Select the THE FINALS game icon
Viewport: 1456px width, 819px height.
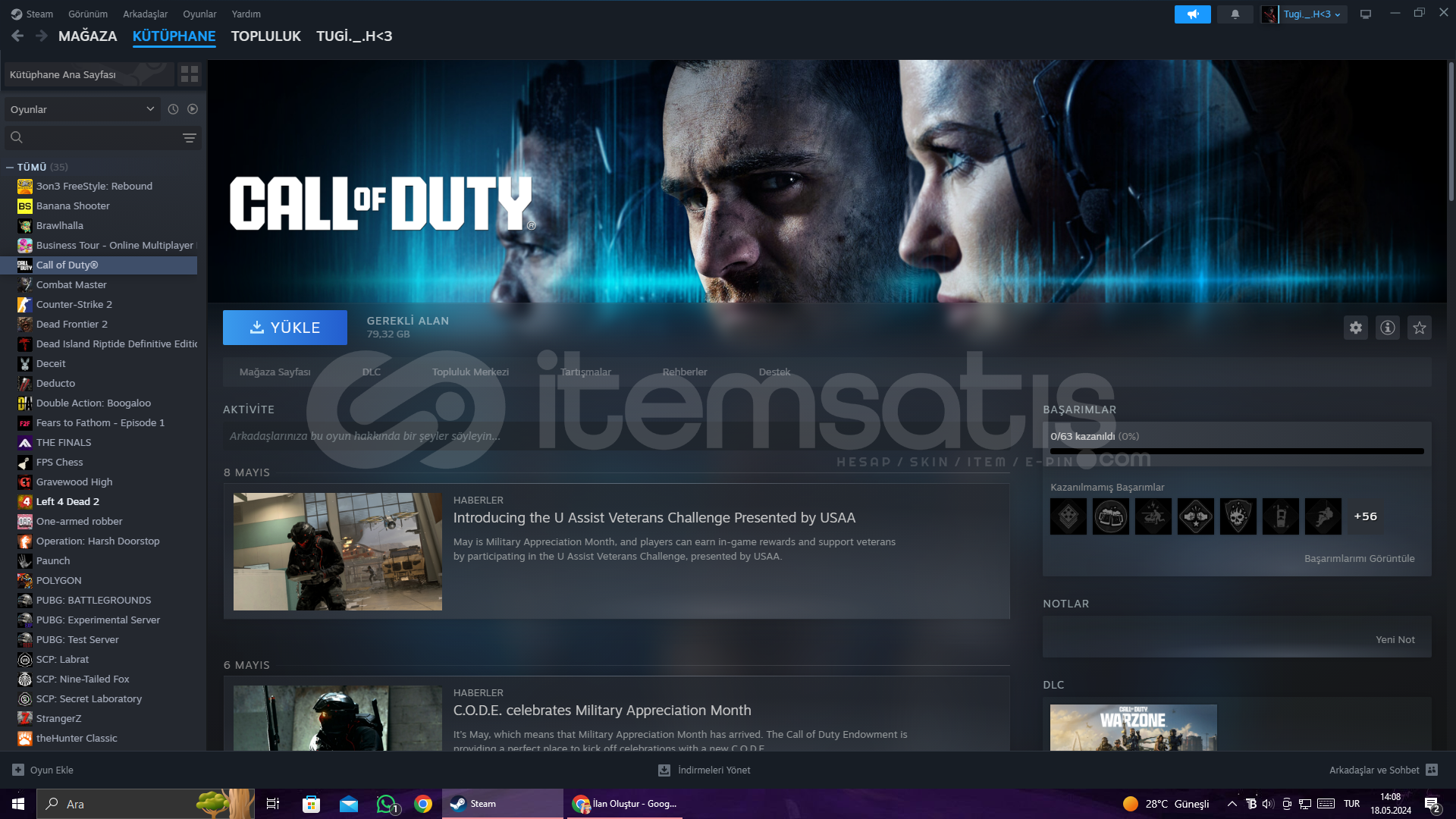[25, 443]
